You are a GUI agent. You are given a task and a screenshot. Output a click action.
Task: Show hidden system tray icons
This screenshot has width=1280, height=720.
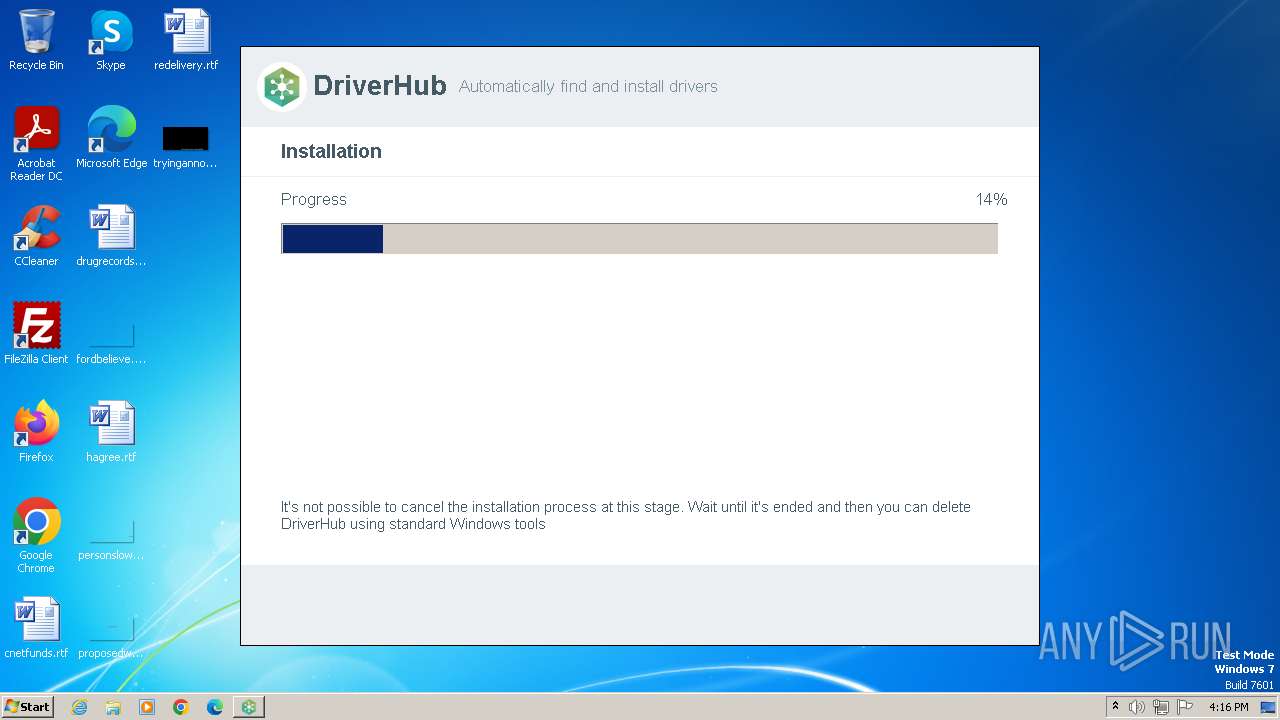[1115, 707]
